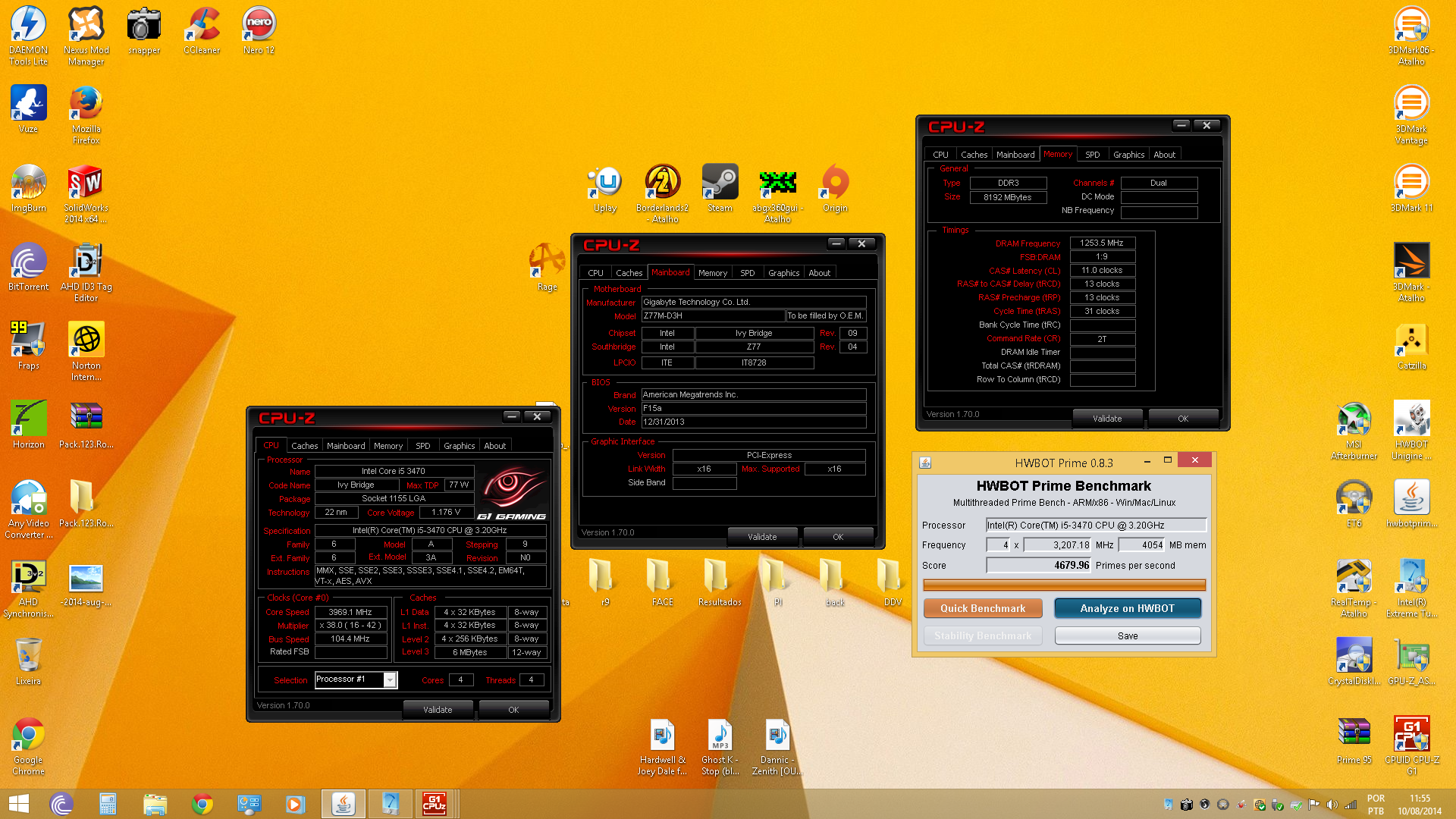
Task: Open Rage game shortcut
Action: click(547, 268)
